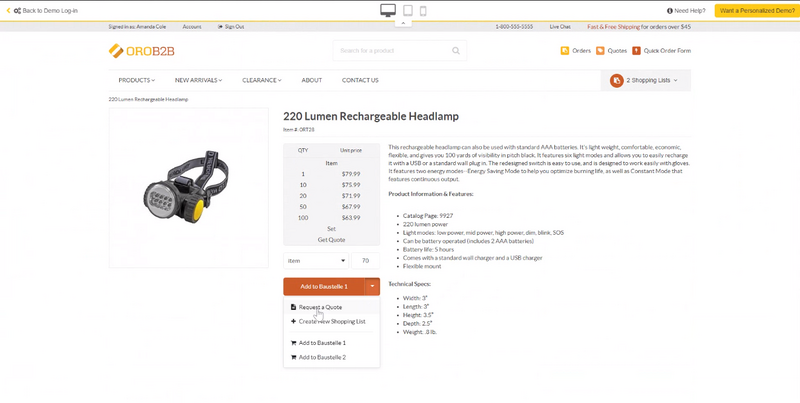Image resolution: width=800 pixels, height=403 pixels.
Task: Open Quotes via its icon
Action: click(x=600, y=50)
